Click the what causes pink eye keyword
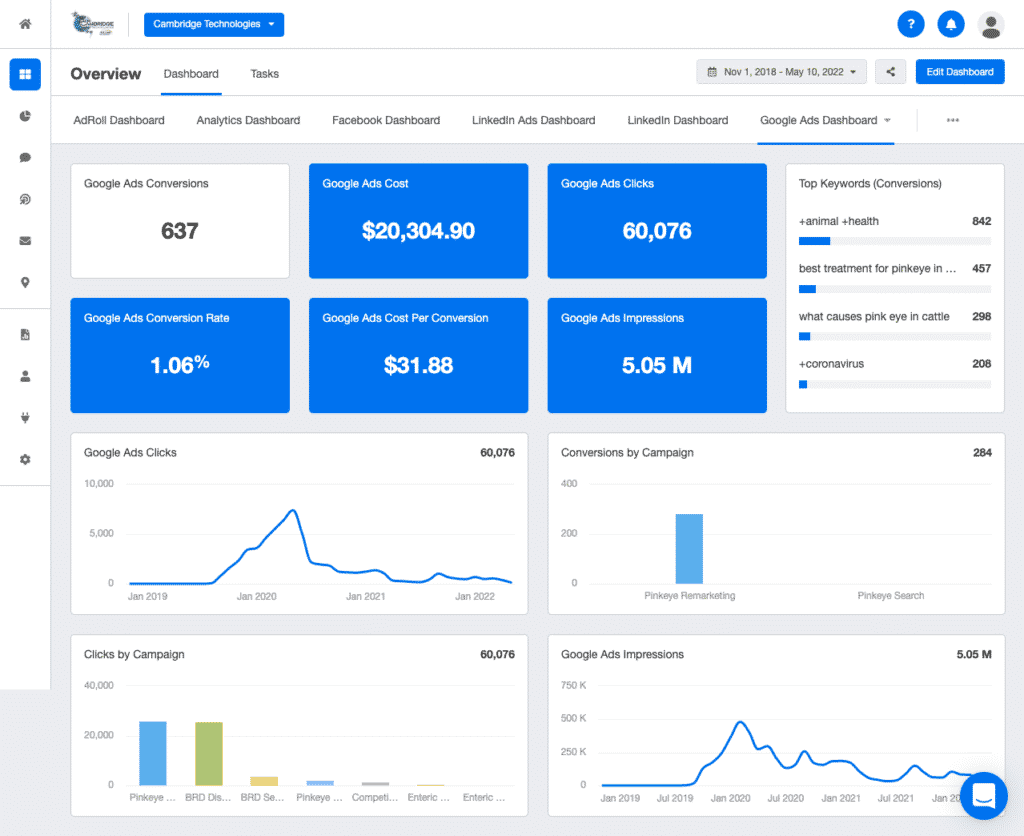The height and width of the screenshot is (836, 1024). coord(874,316)
